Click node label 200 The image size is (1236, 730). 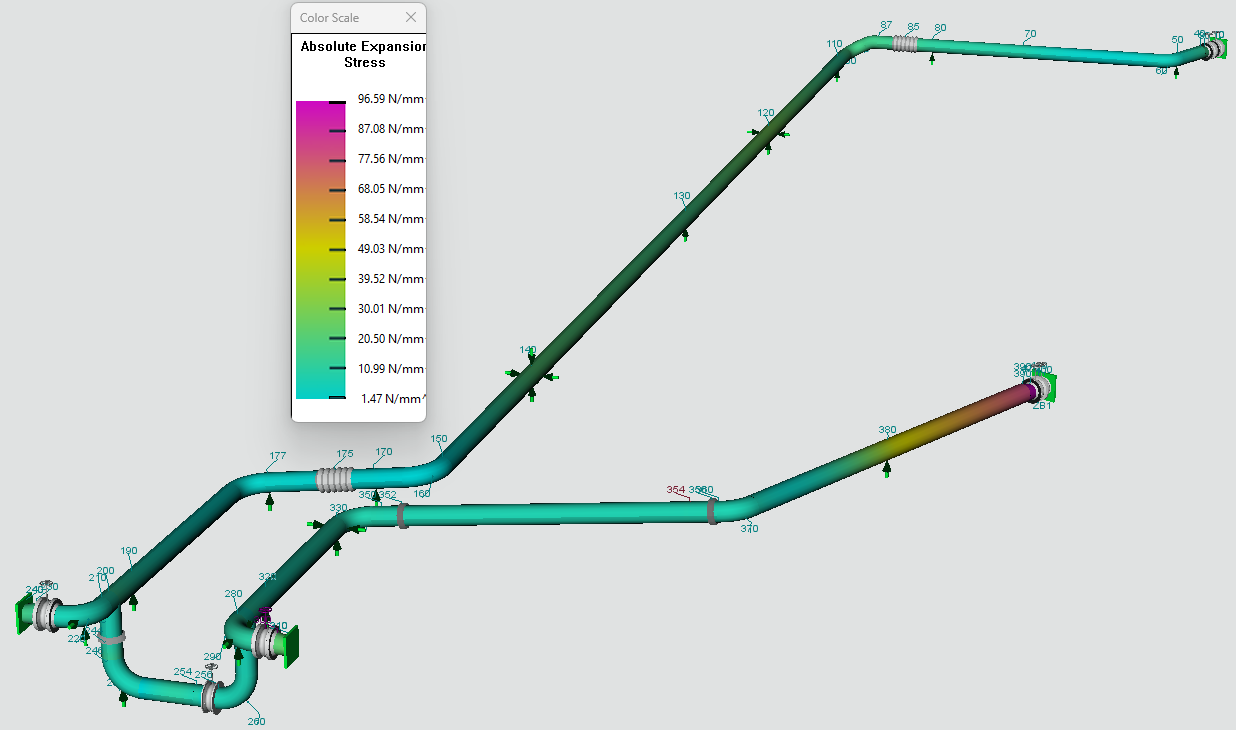105,571
